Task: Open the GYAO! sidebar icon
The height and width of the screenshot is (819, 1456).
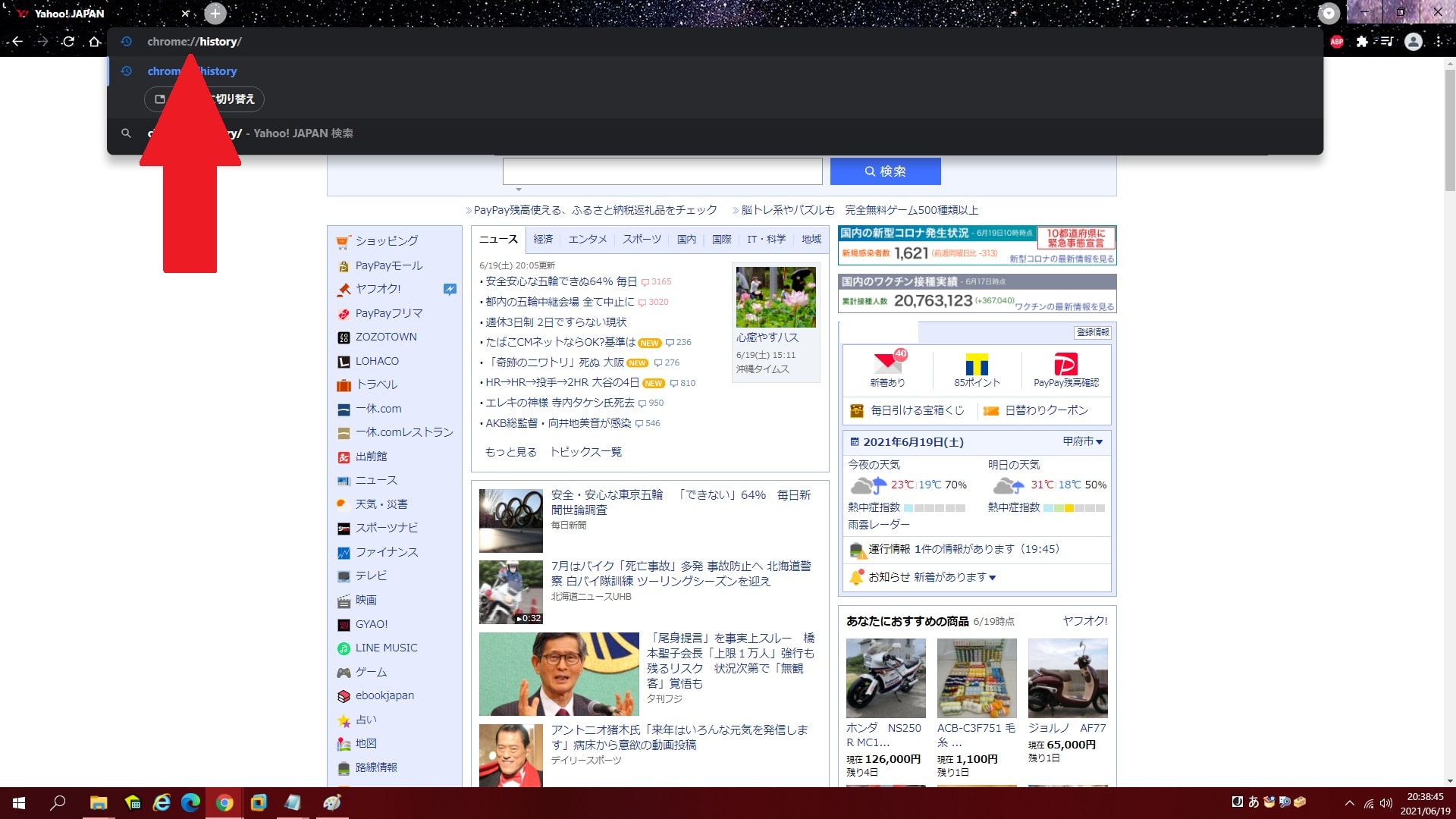Action: (344, 625)
